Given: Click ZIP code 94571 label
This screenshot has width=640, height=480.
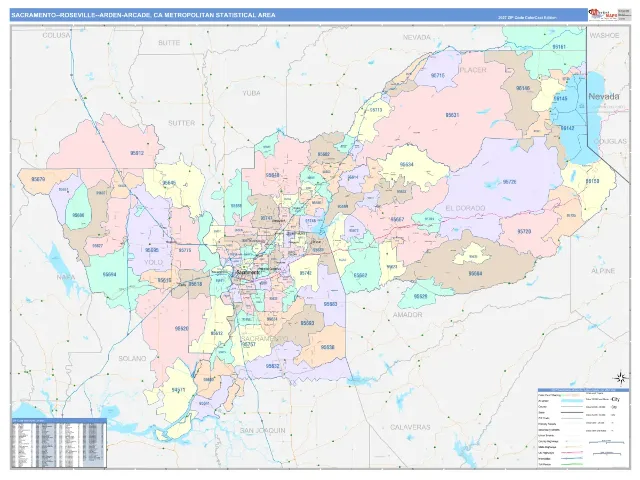Looking at the screenshot, I should tap(178, 390).
